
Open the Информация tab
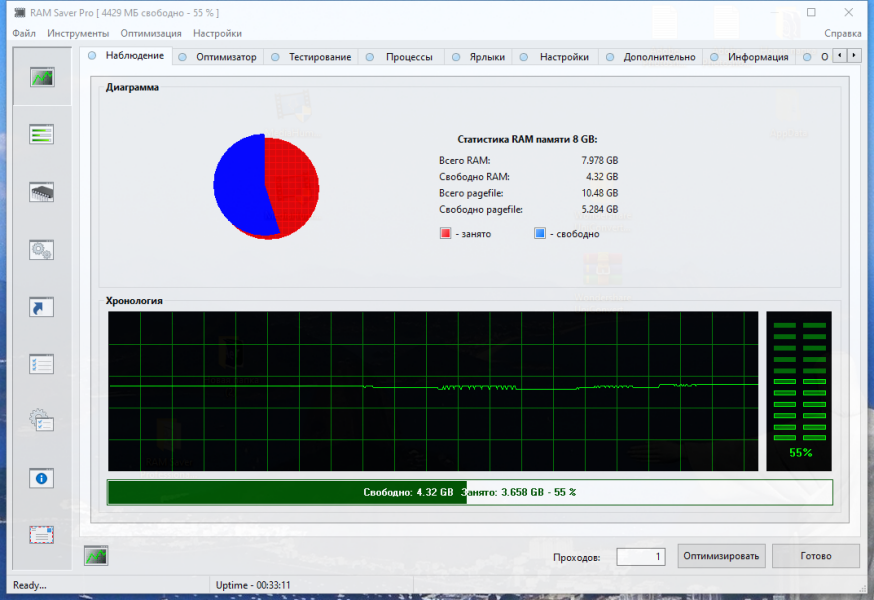[x=750, y=57]
